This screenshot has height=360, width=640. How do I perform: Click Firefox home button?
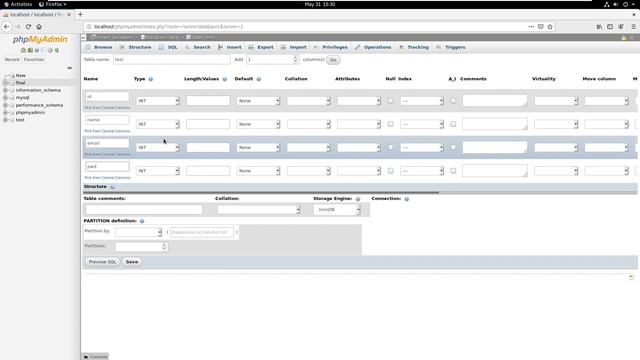coord(39,27)
